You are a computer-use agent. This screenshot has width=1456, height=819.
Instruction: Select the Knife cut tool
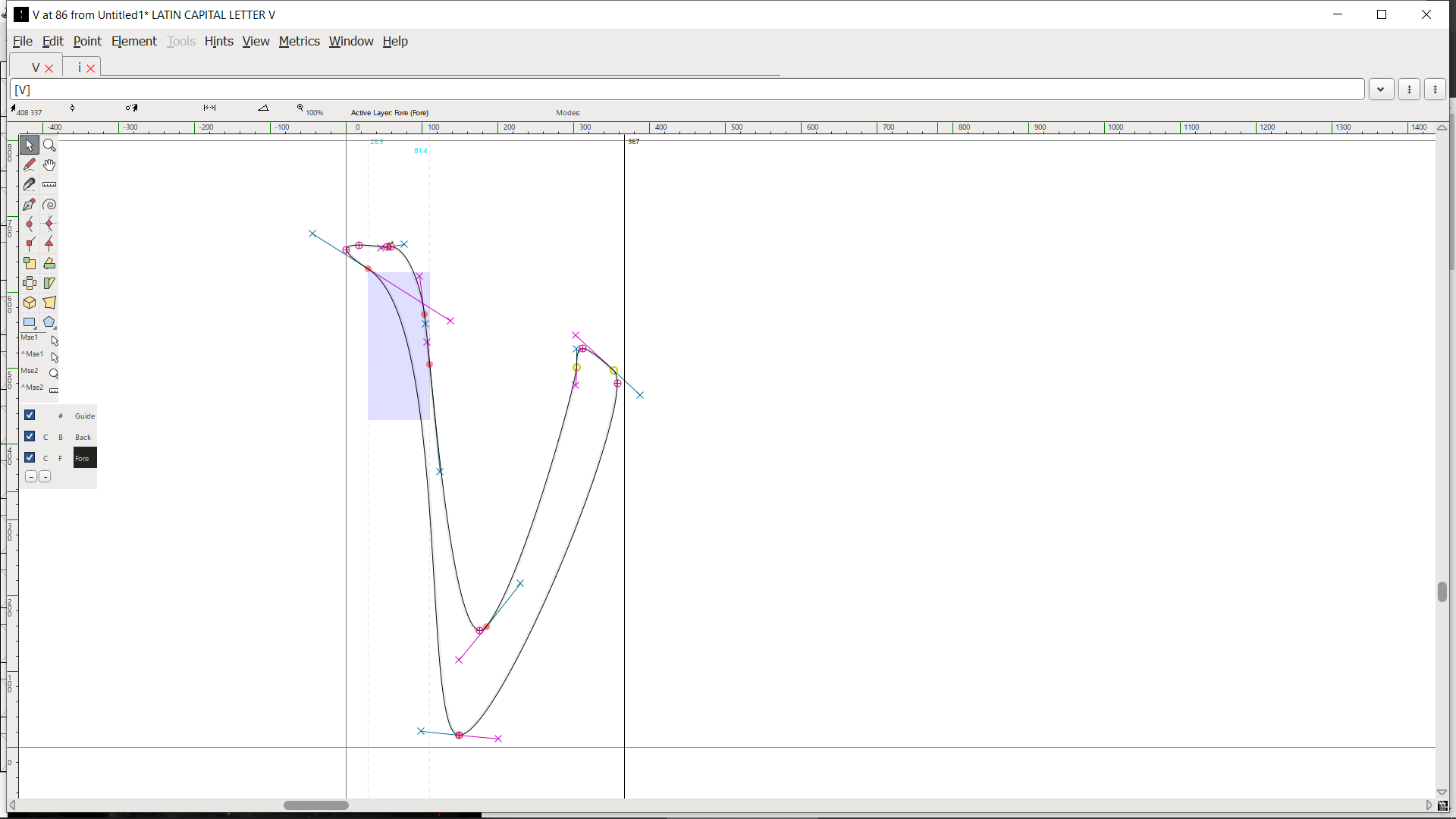[30, 184]
